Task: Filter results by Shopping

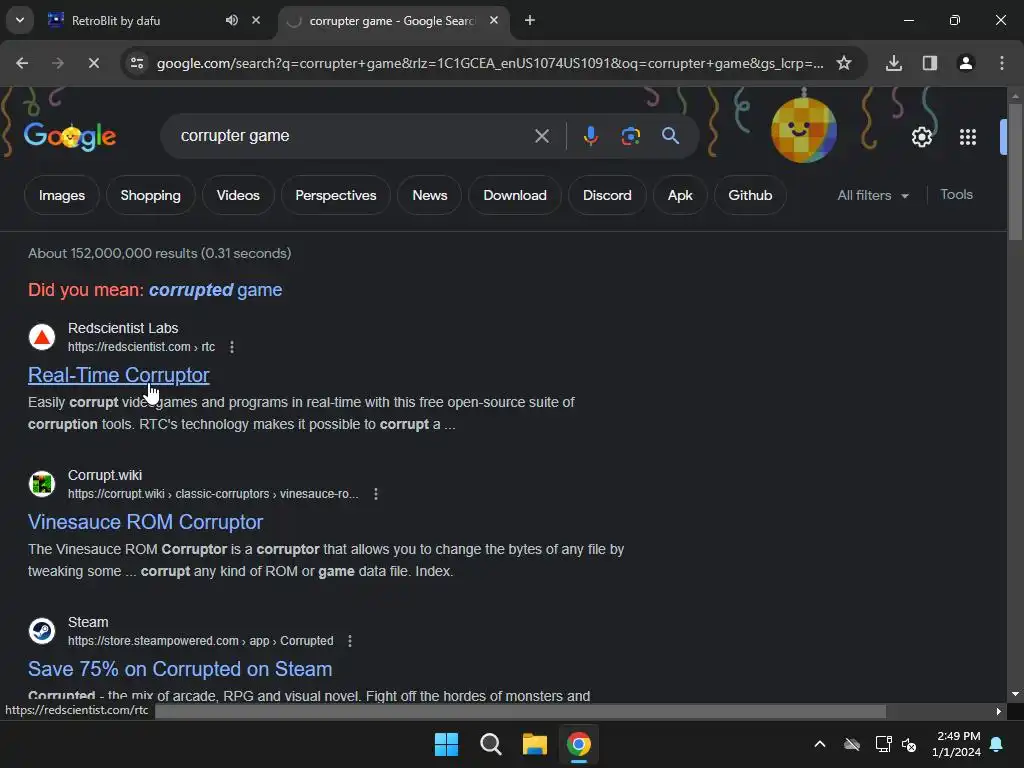Action: coord(150,195)
